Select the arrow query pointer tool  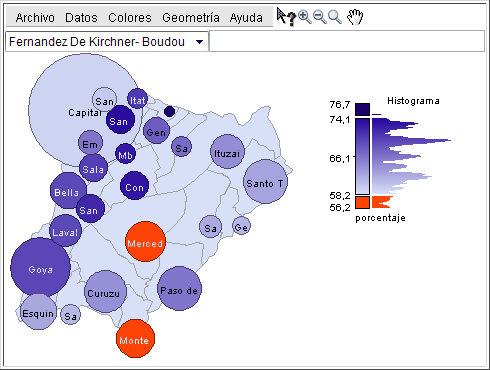(286, 17)
